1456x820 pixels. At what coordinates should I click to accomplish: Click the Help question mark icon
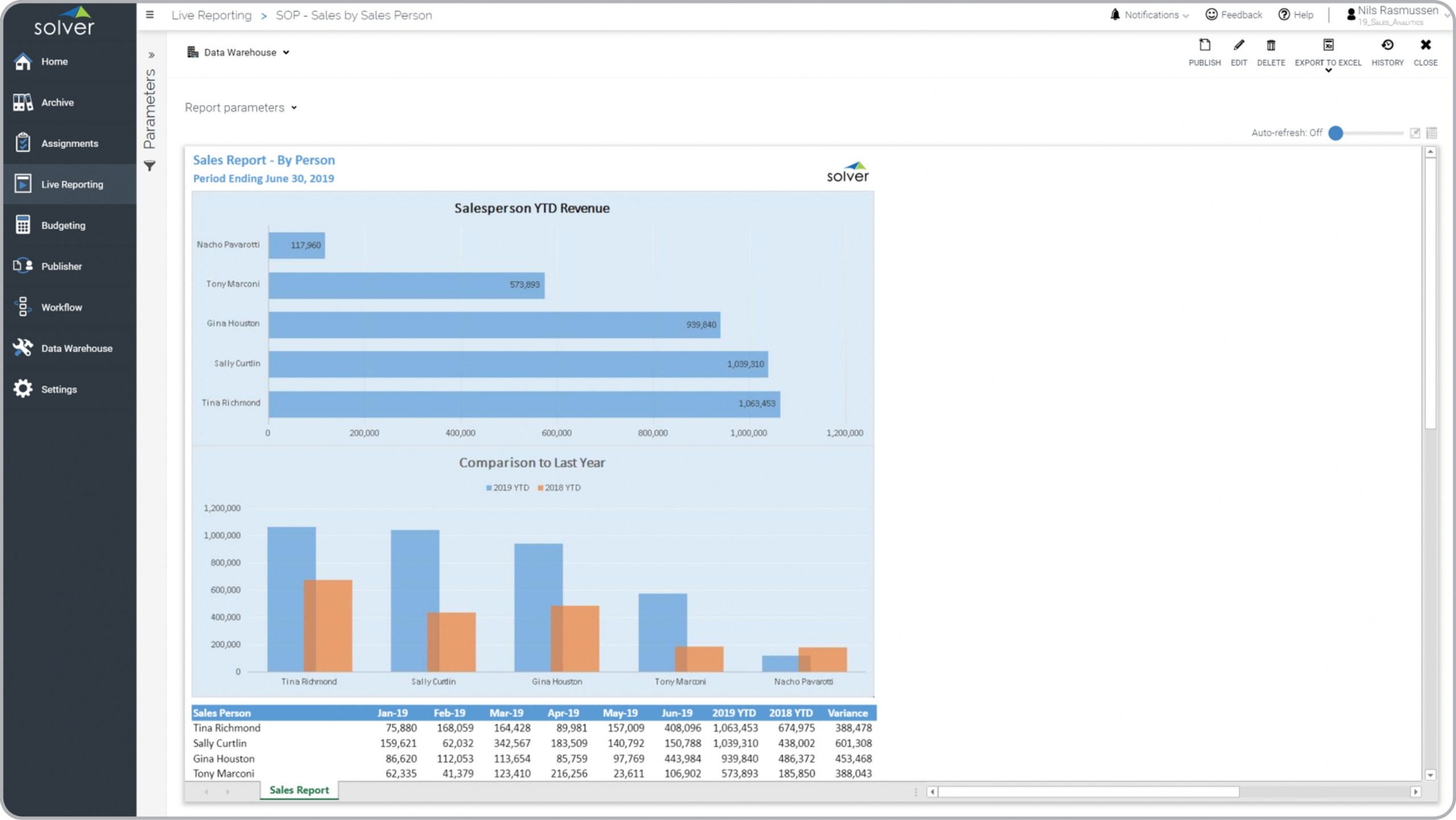pyautogui.click(x=1284, y=15)
